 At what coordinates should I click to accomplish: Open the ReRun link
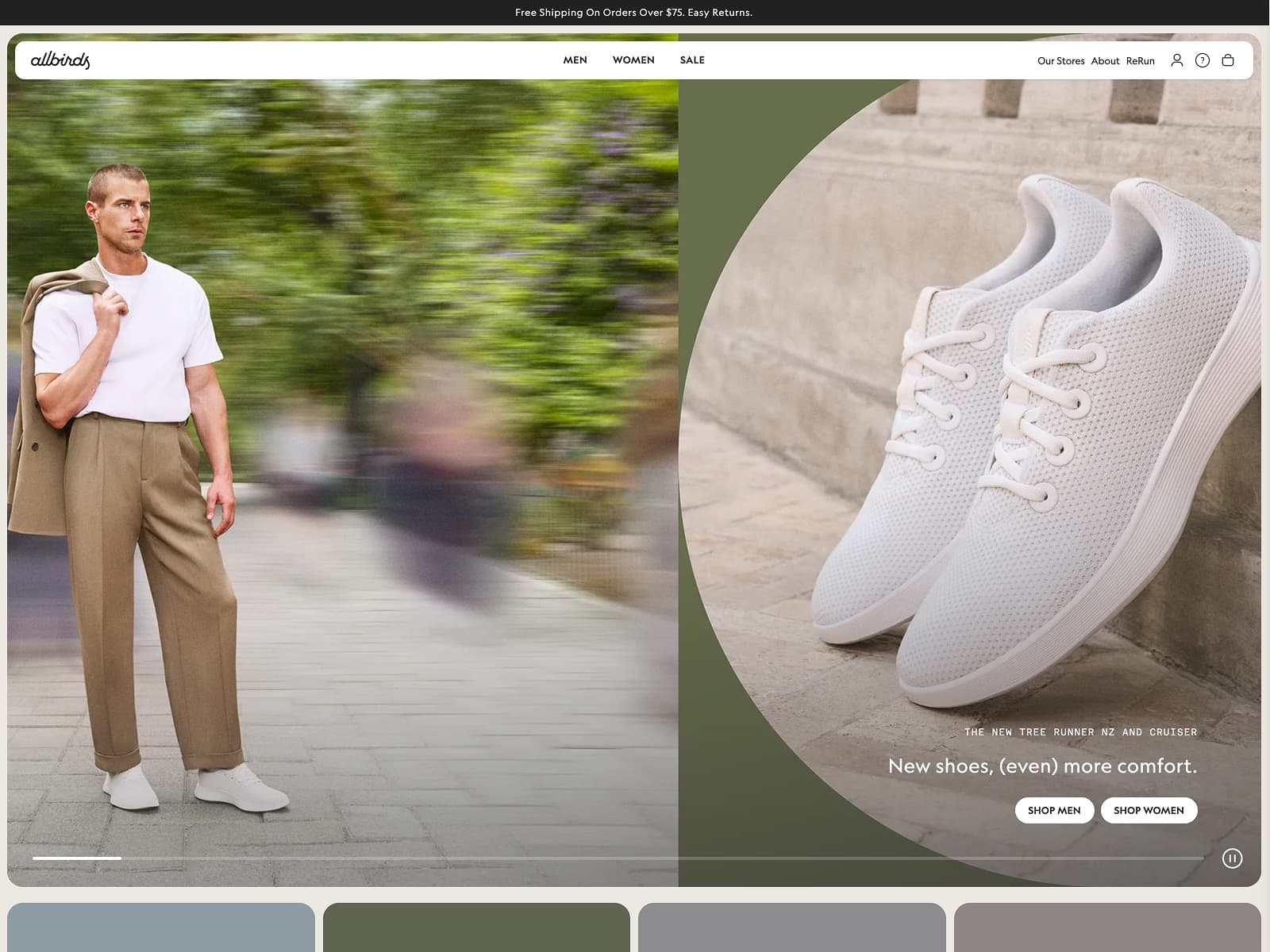tap(1140, 61)
